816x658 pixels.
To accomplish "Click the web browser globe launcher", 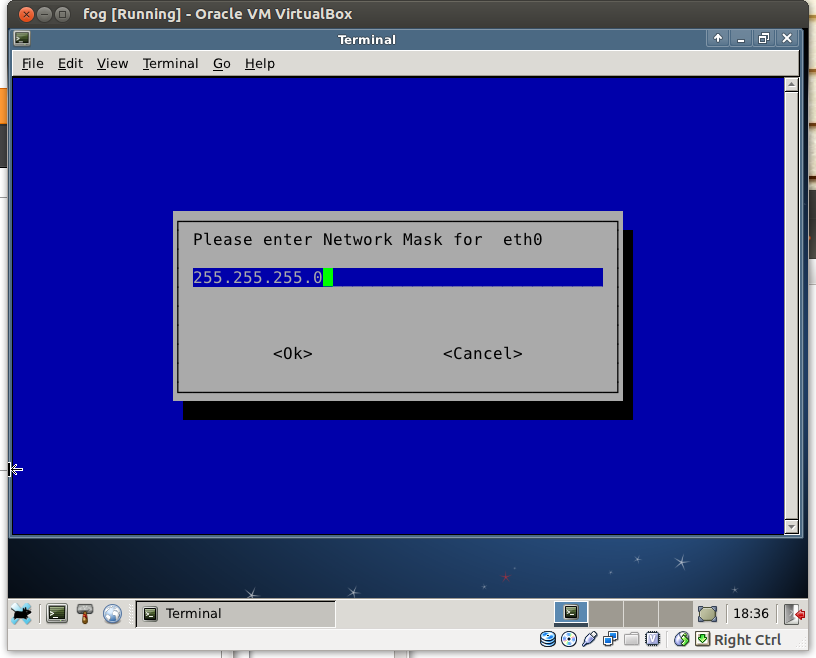I will [112, 613].
